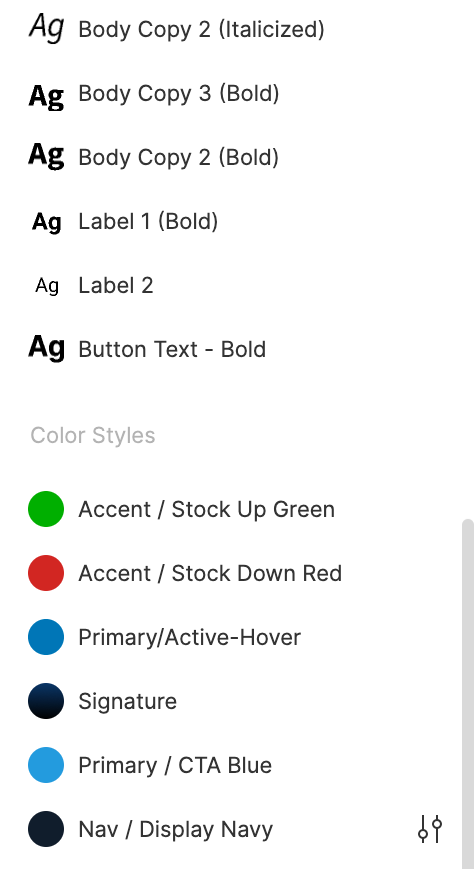Click the Ag preview icon for Button Text - Bold

[47, 349]
